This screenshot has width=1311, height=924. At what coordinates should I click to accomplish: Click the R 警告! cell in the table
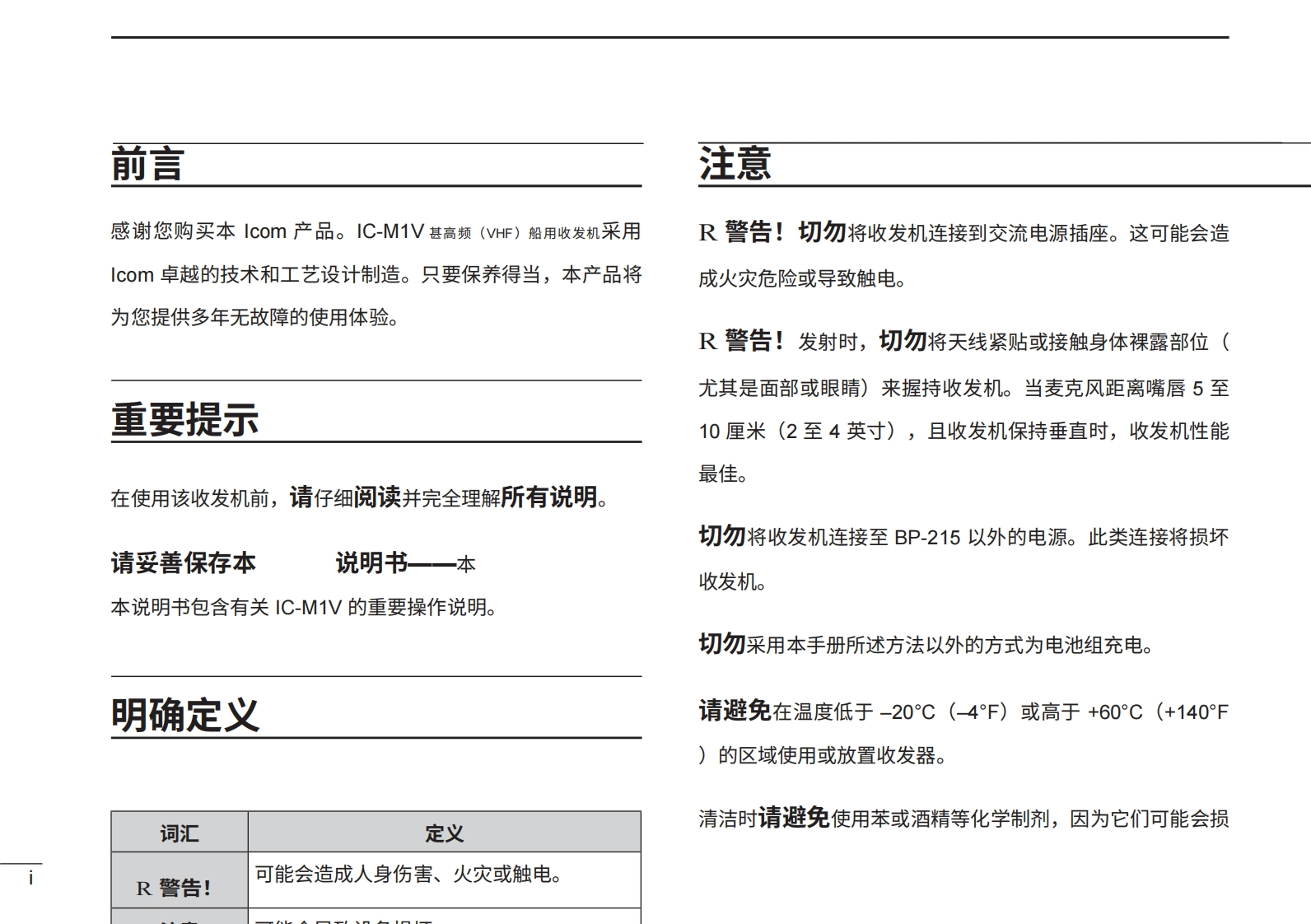point(175,888)
